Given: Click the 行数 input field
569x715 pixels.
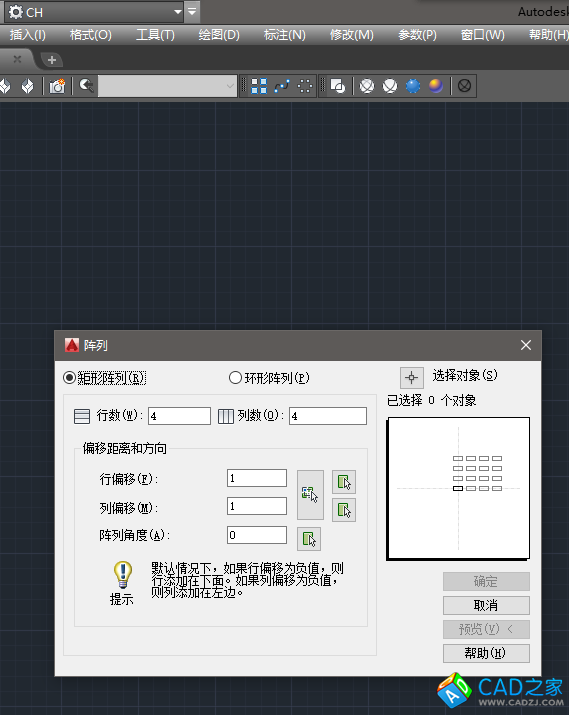Looking at the screenshot, I should (179, 416).
